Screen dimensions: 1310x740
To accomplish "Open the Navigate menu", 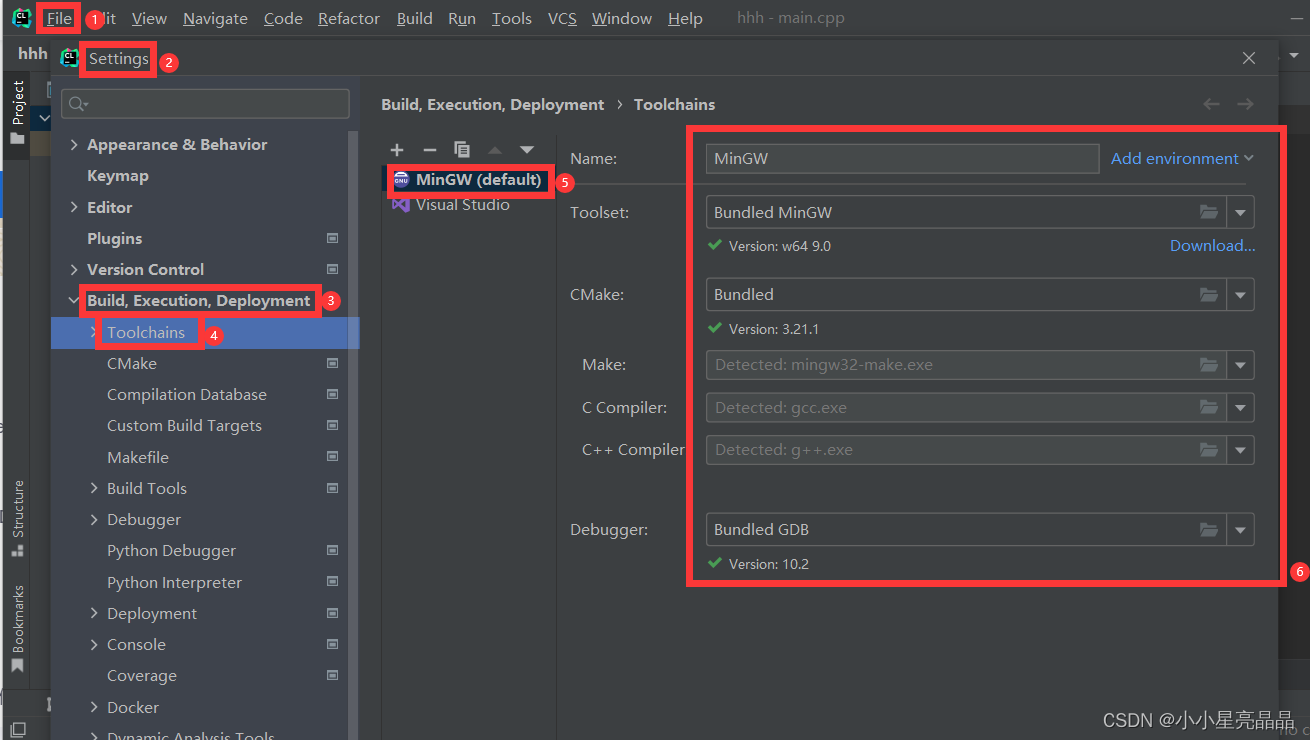I will point(215,18).
